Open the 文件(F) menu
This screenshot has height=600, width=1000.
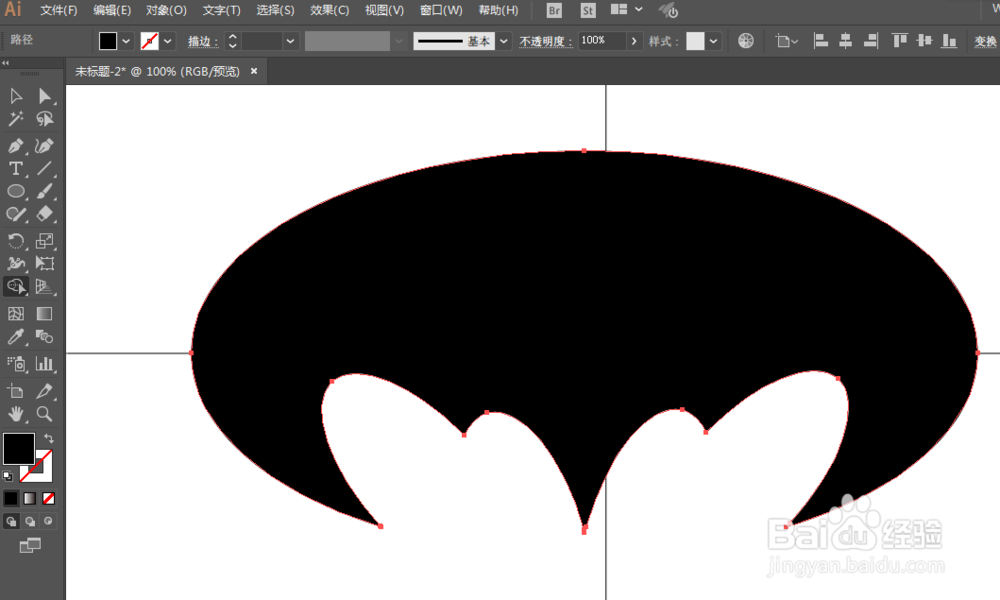pos(59,10)
